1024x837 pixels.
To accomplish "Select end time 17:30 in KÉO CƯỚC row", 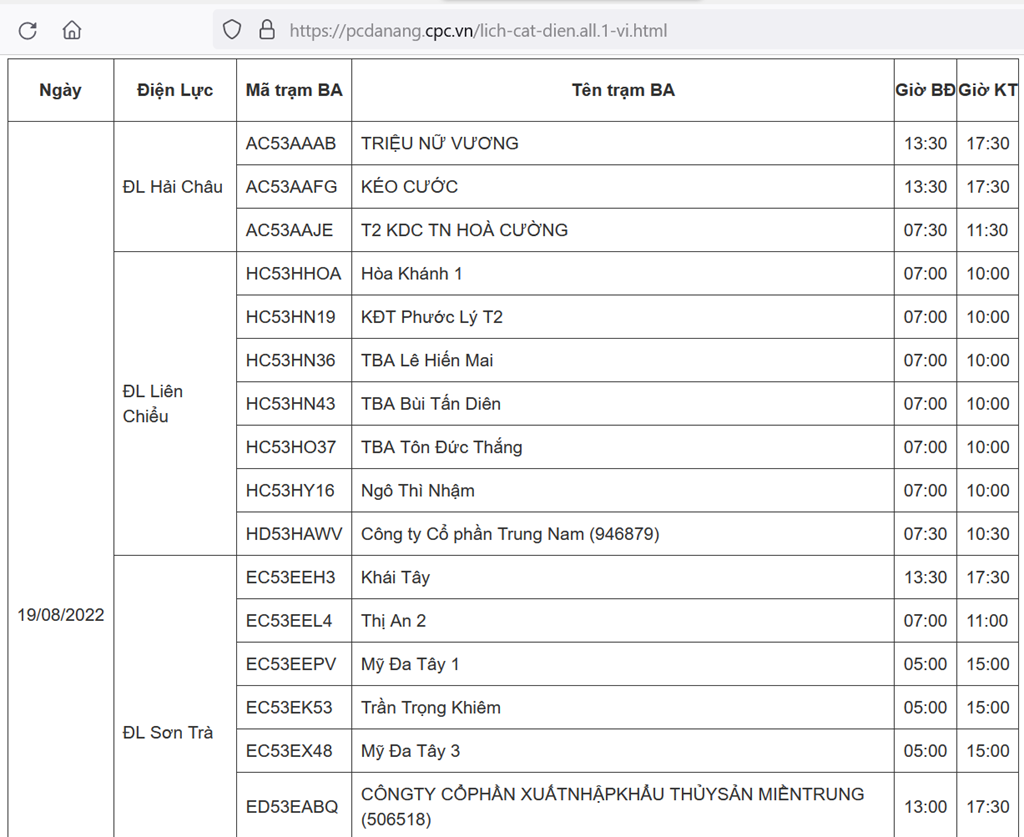I will [x=988, y=187].
